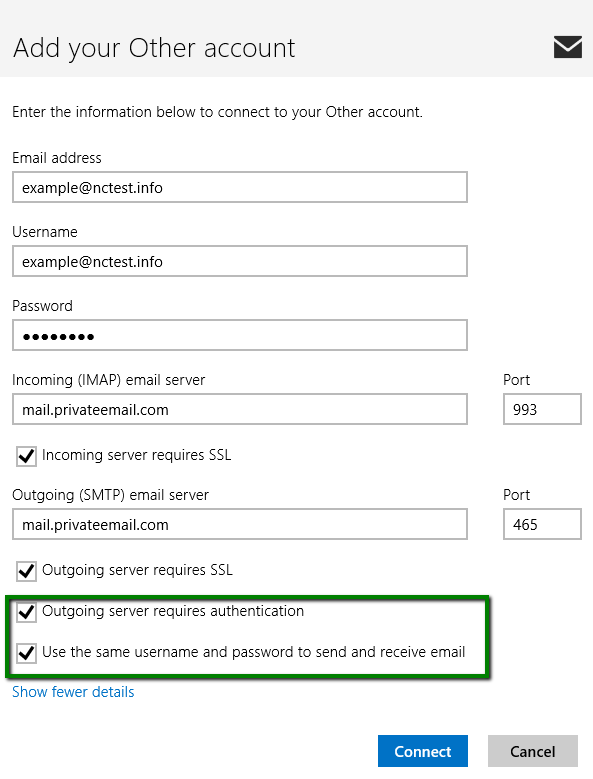593x779 pixels.
Task: Uncheck Use the same username and password
Action: click(26, 653)
